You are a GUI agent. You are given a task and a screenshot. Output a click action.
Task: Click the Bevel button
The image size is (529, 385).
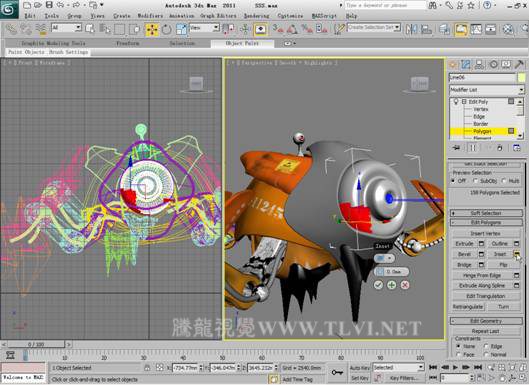click(x=464, y=254)
